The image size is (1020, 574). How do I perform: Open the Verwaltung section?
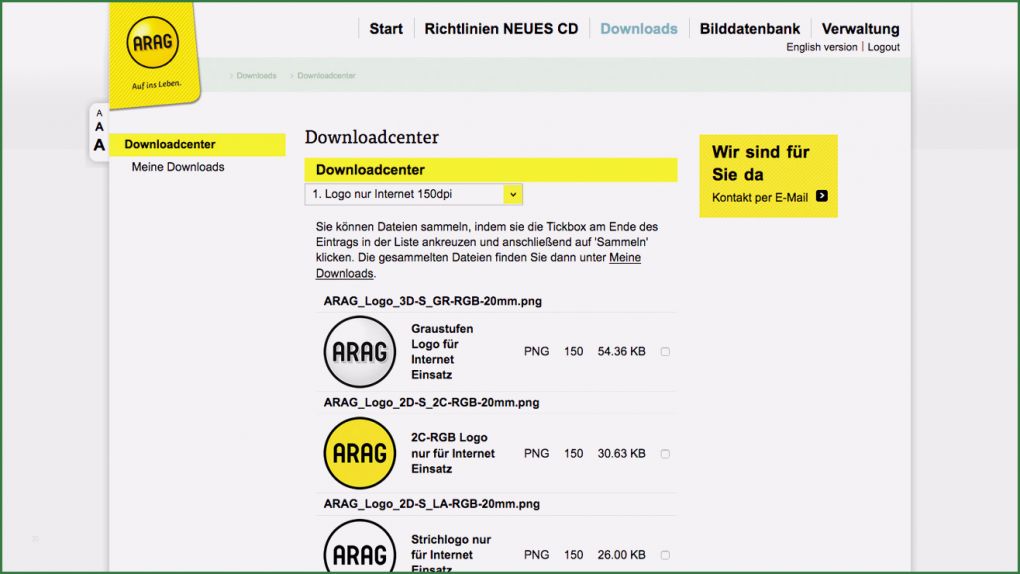(x=860, y=29)
